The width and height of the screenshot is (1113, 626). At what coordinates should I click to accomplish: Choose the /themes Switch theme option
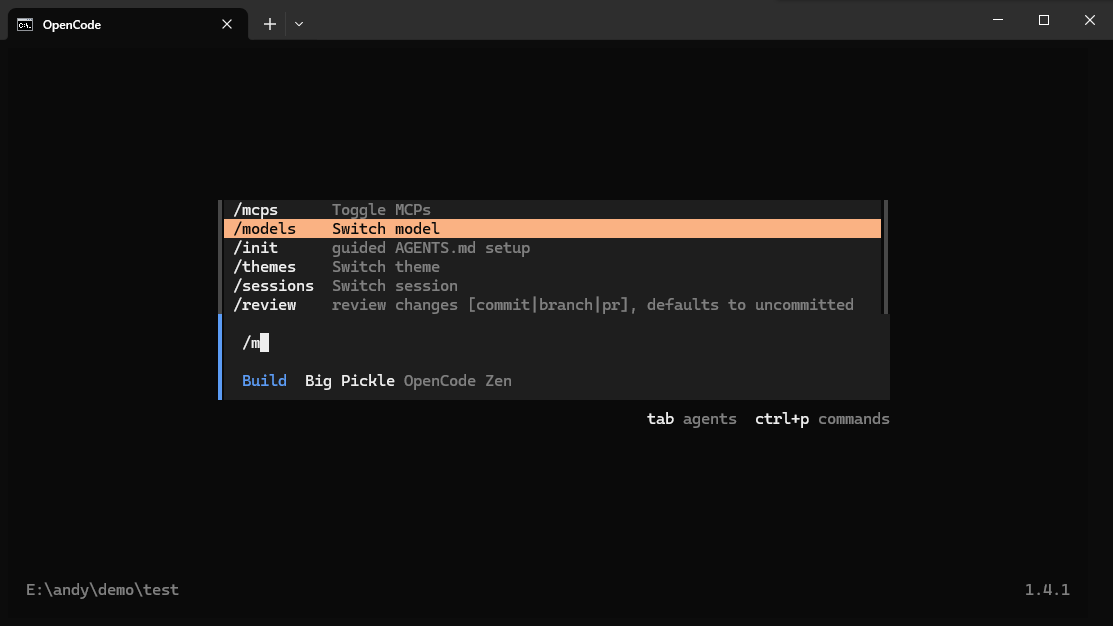click(x=336, y=267)
